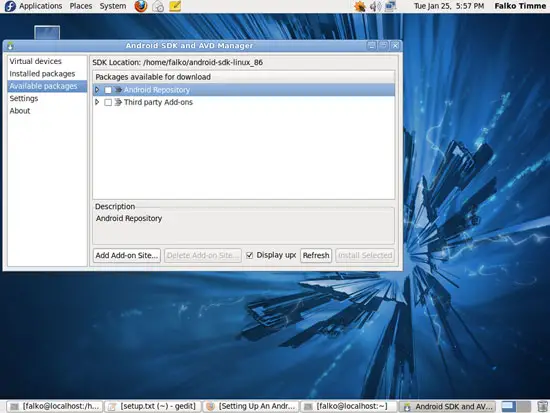Image resolution: width=550 pixels, height=413 pixels.
Task: Switch to the second workspace in the pager
Action: [x=524, y=406]
